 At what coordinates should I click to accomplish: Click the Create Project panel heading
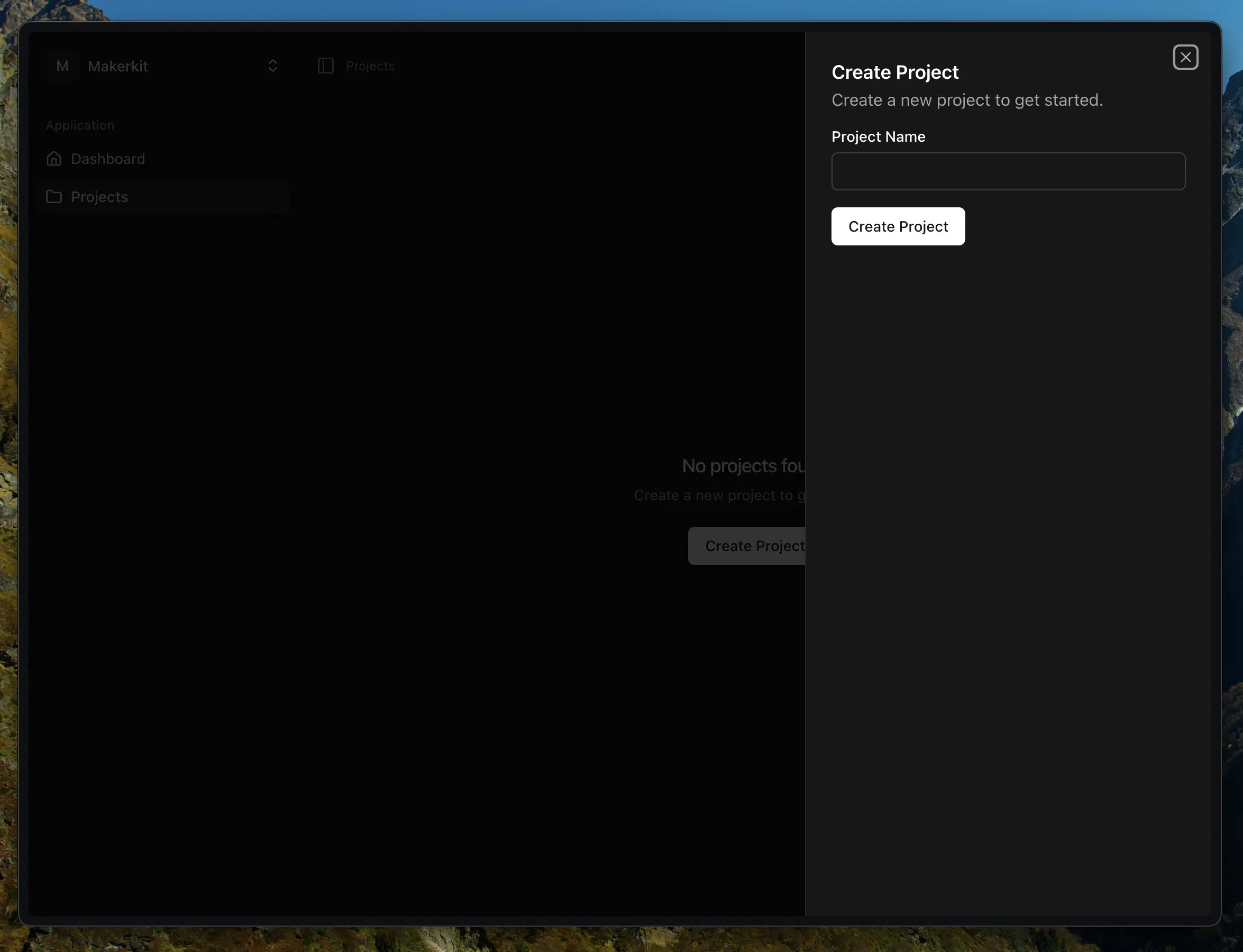(894, 72)
